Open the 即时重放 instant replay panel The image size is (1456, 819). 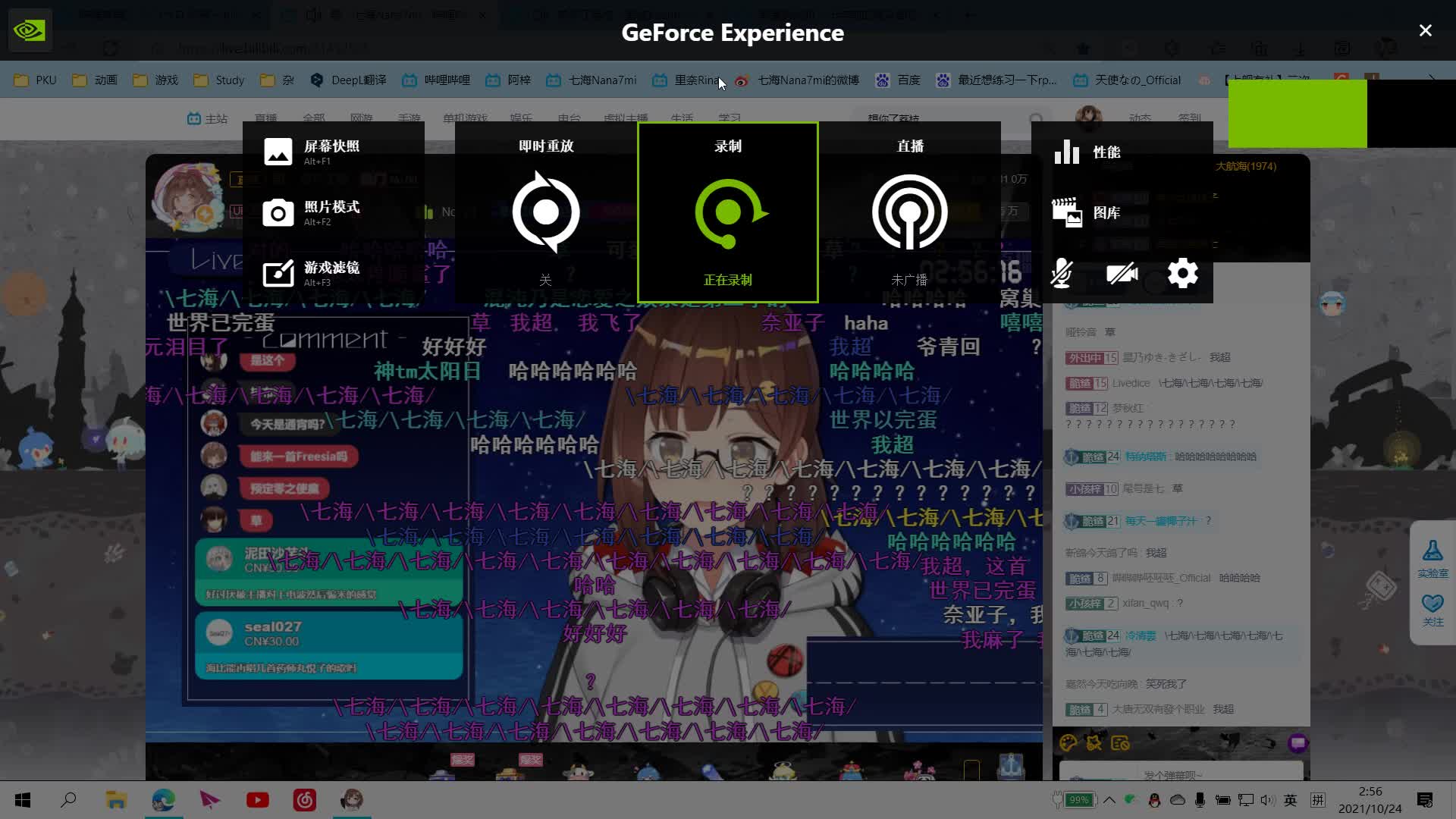(546, 212)
